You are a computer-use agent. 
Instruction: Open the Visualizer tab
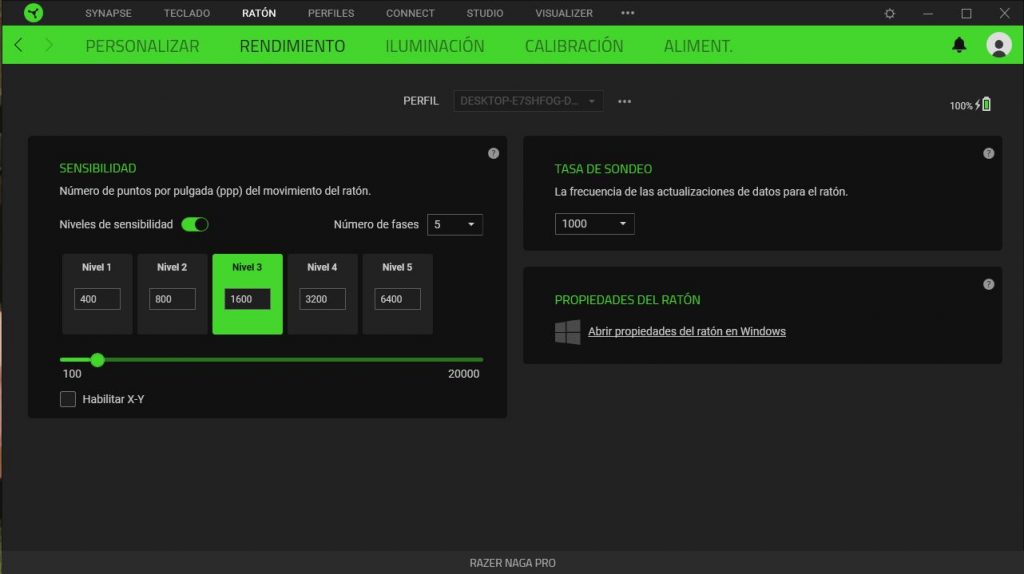(564, 13)
